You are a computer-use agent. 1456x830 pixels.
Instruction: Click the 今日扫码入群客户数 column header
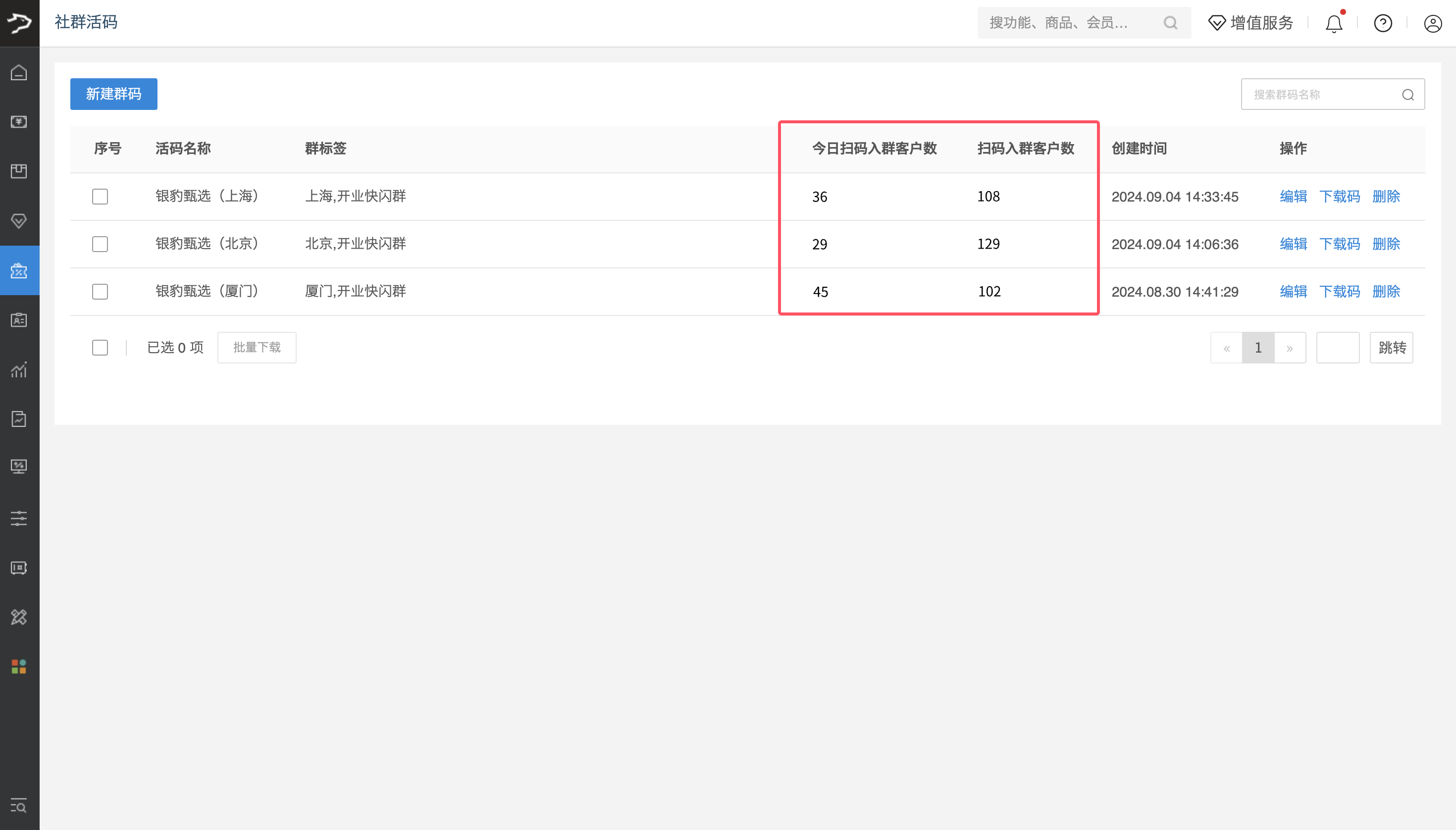pos(875,149)
